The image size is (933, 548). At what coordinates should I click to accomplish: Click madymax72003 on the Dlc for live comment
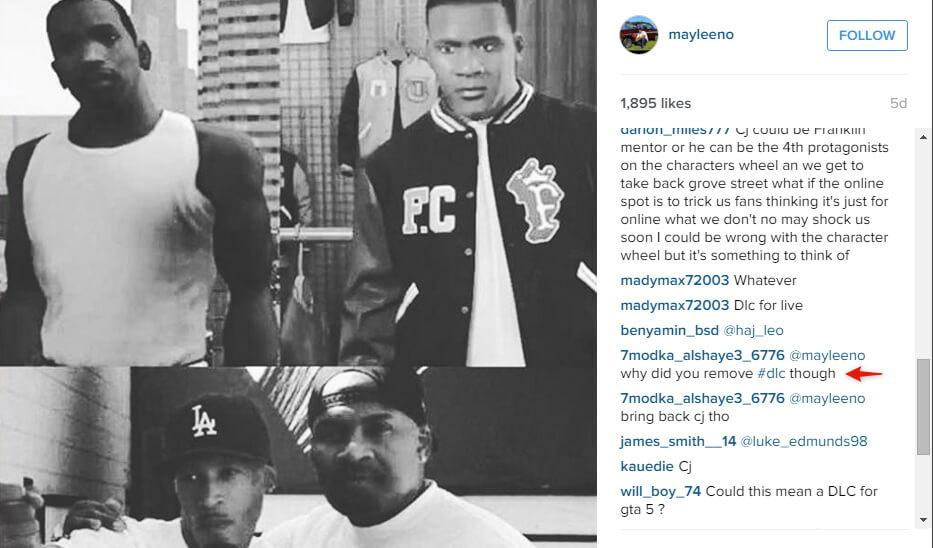(674, 305)
